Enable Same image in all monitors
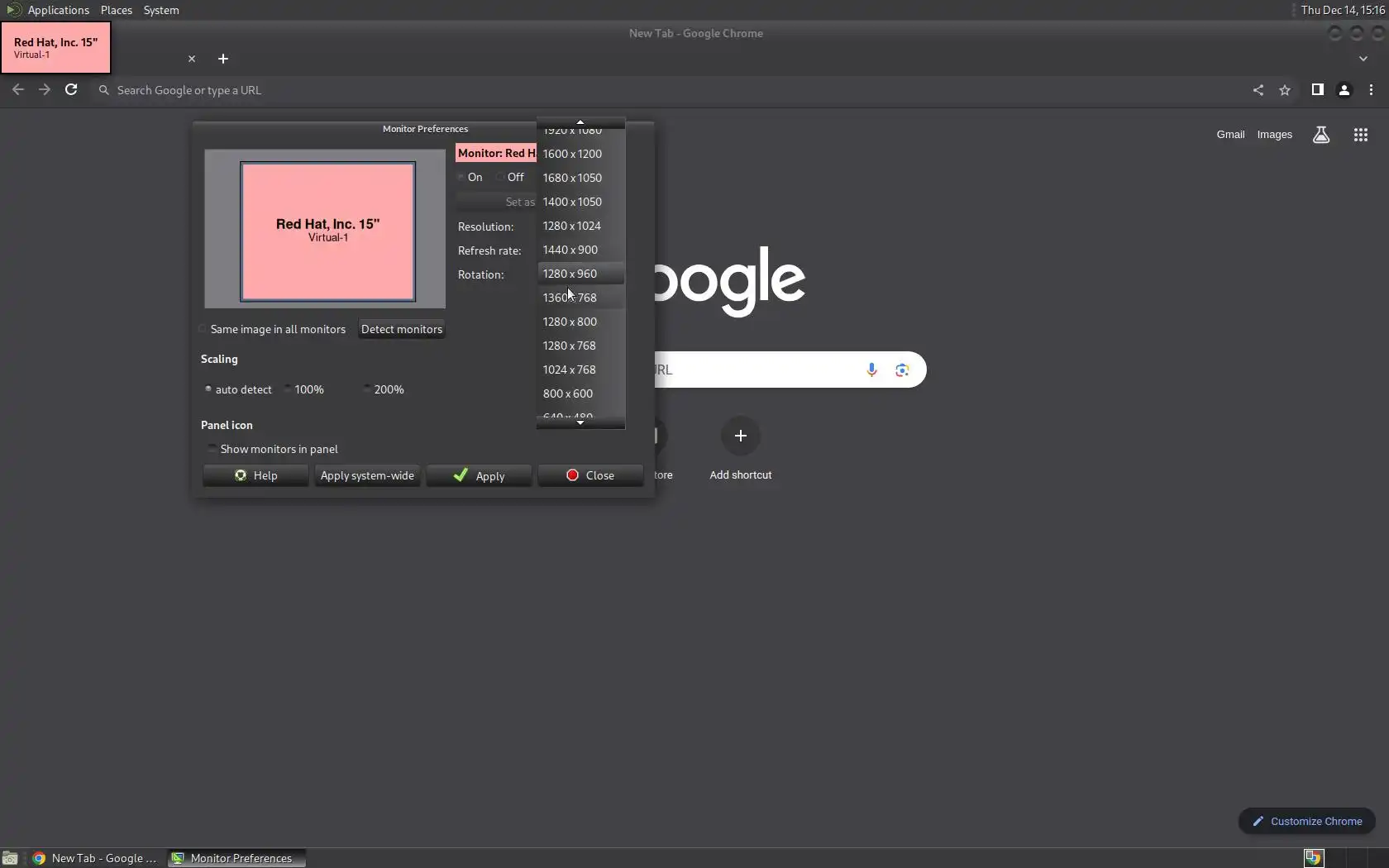 273,329
